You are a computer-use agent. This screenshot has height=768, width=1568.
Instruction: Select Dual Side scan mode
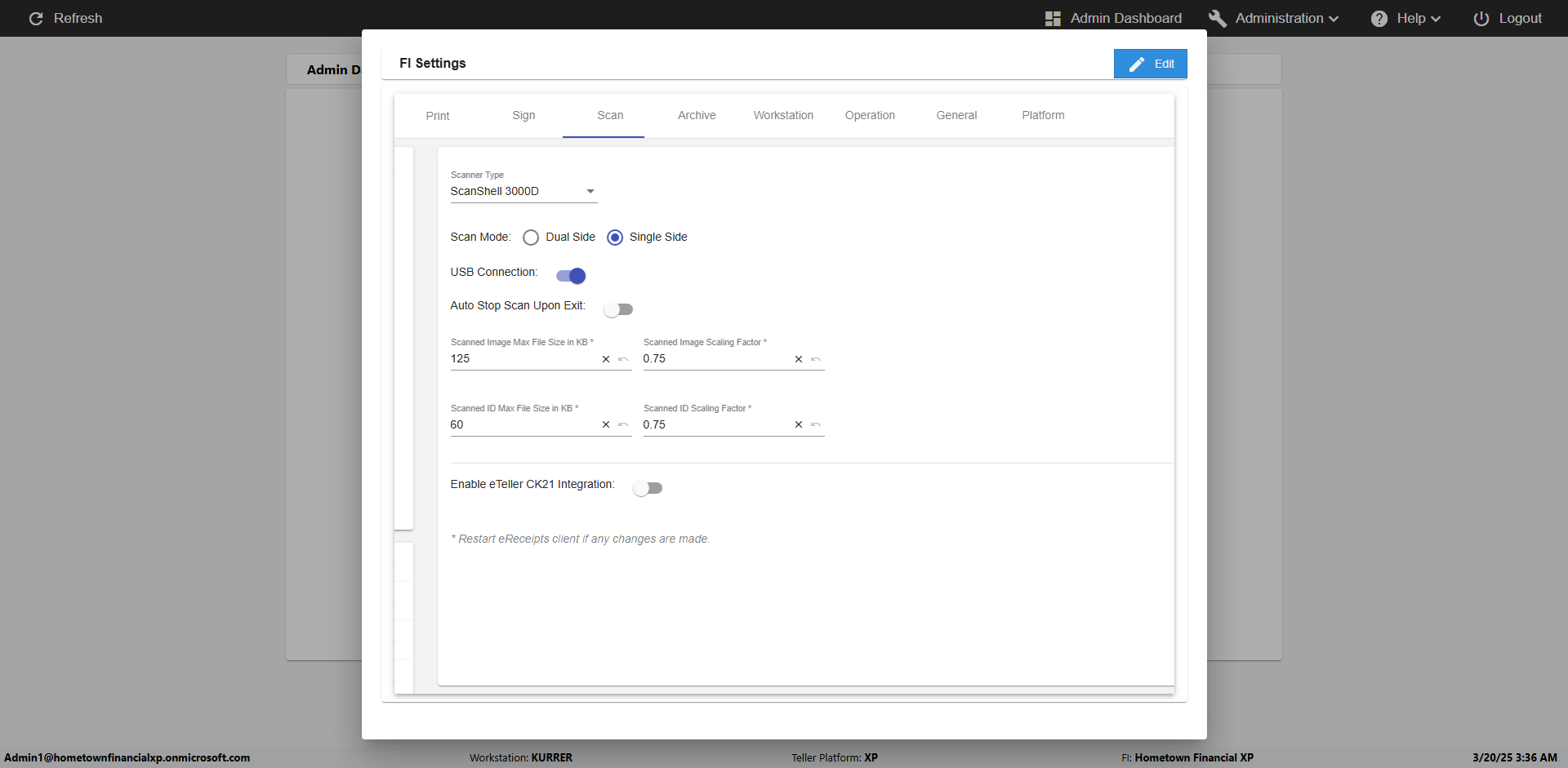tap(531, 238)
